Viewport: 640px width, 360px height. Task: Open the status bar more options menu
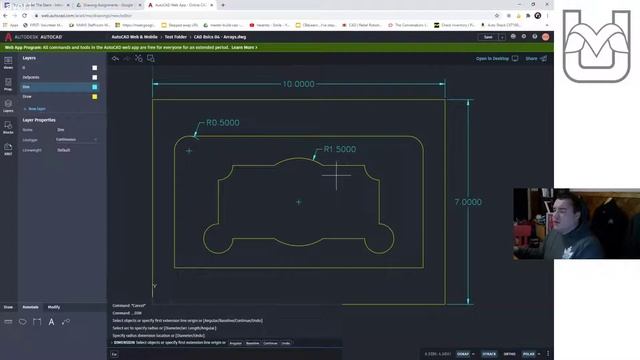pyautogui.click(x=548, y=354)
